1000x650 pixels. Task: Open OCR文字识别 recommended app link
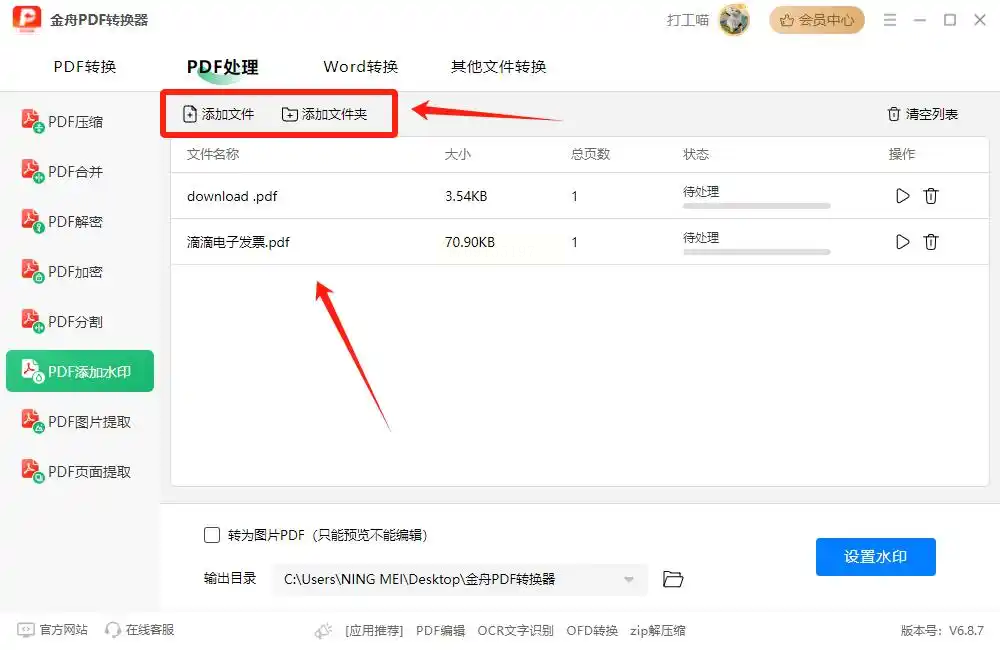pyautogui.click(x=515, y=630)
